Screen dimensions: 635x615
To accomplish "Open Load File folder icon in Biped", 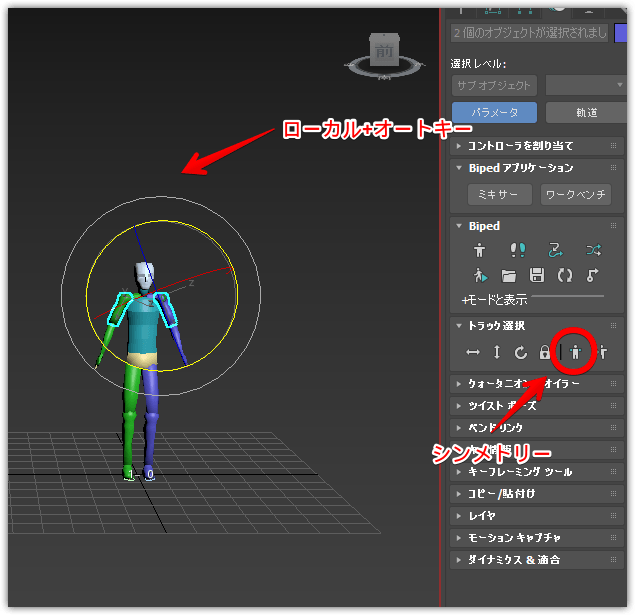I will tap(509, 275).
